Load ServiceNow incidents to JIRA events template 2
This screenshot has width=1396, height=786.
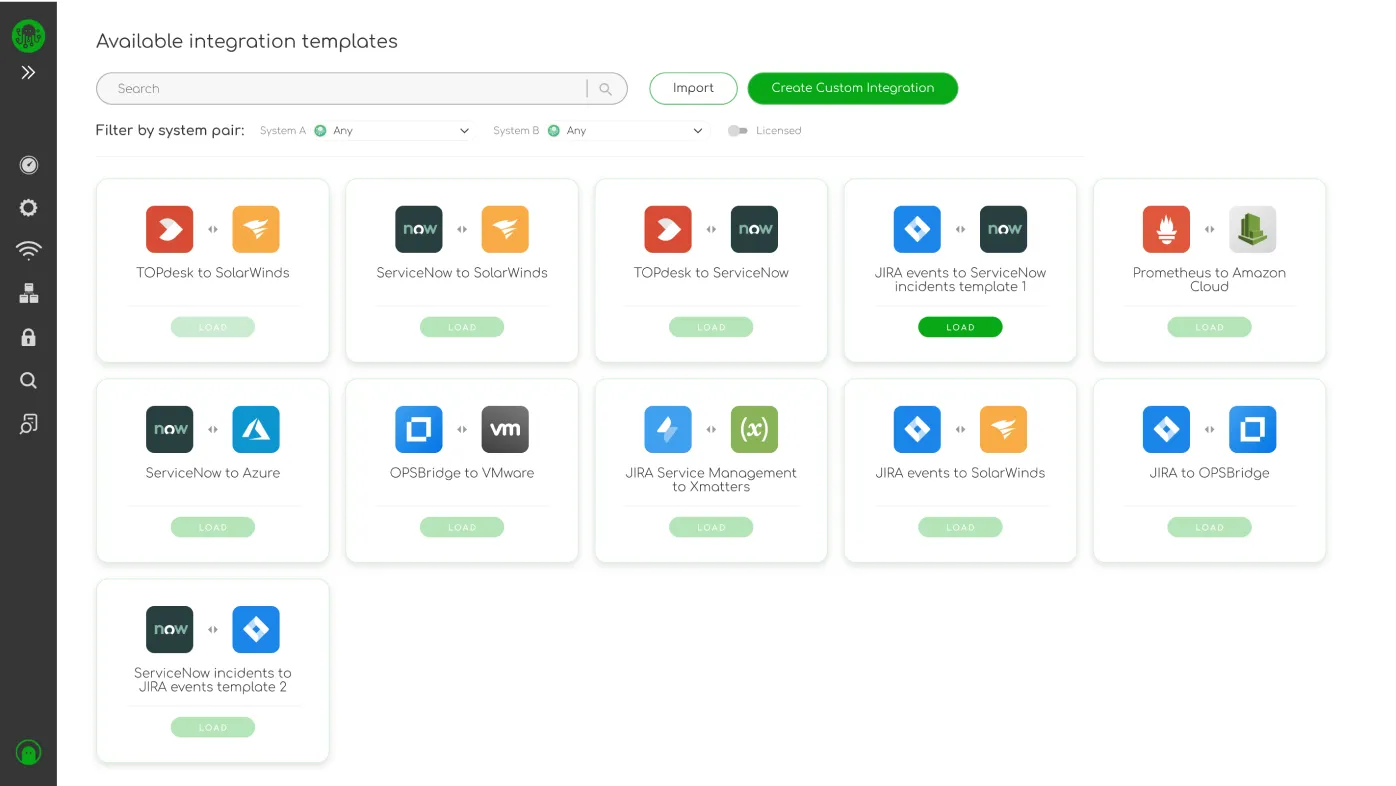pos(213,727)
